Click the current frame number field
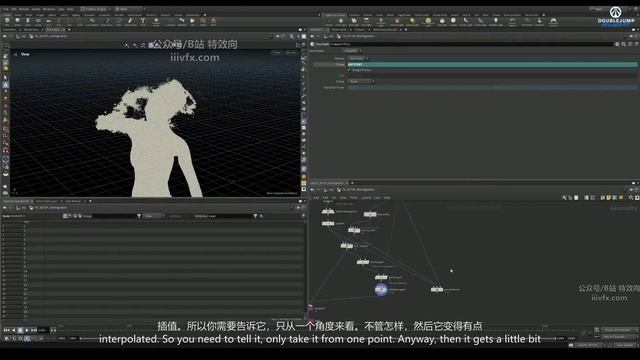 pos(43,330)
